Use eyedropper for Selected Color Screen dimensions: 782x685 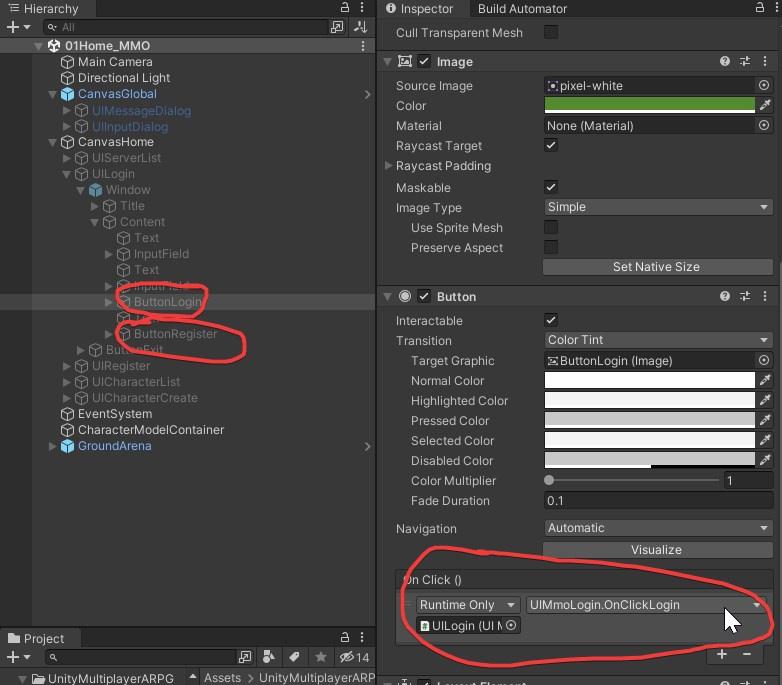coord(765,440)
